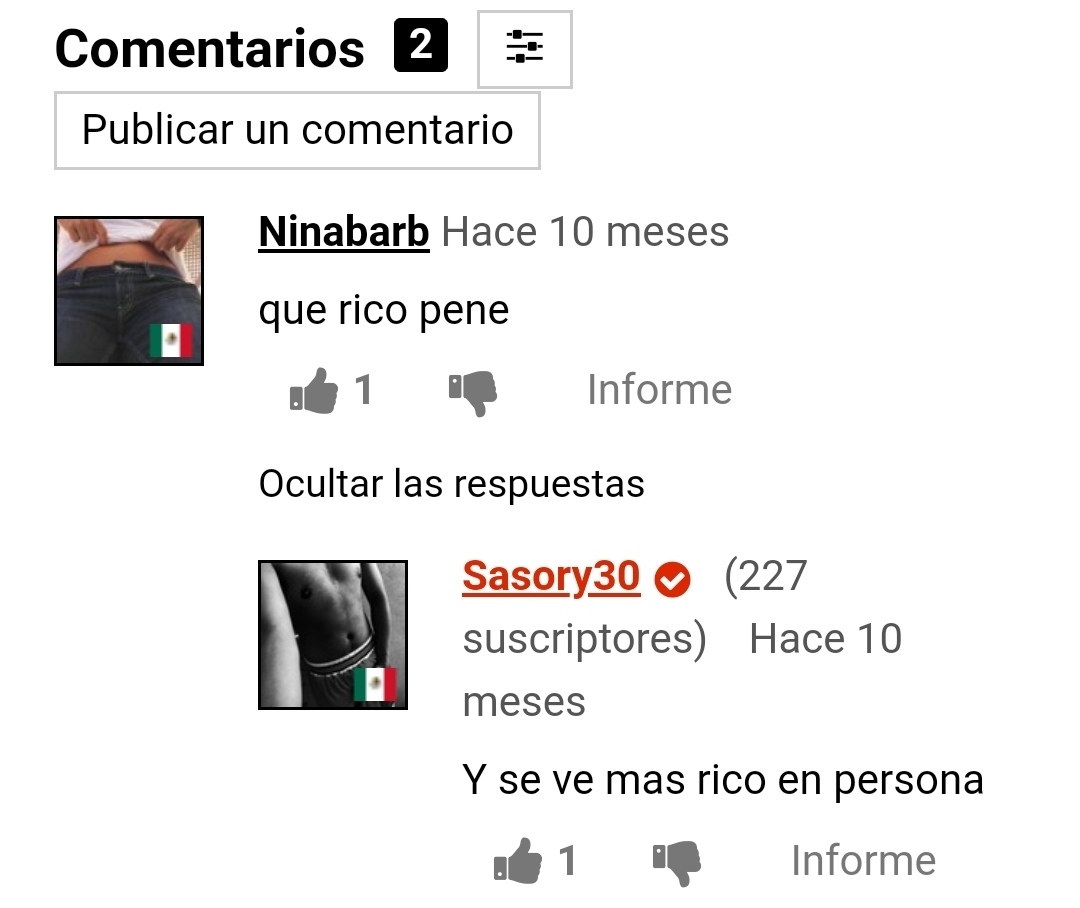Image resolution: width=1080 pixels, height=908 pixels.
Task: Report Sasory30's reply with Informe
Action: [x=863, y=860]
